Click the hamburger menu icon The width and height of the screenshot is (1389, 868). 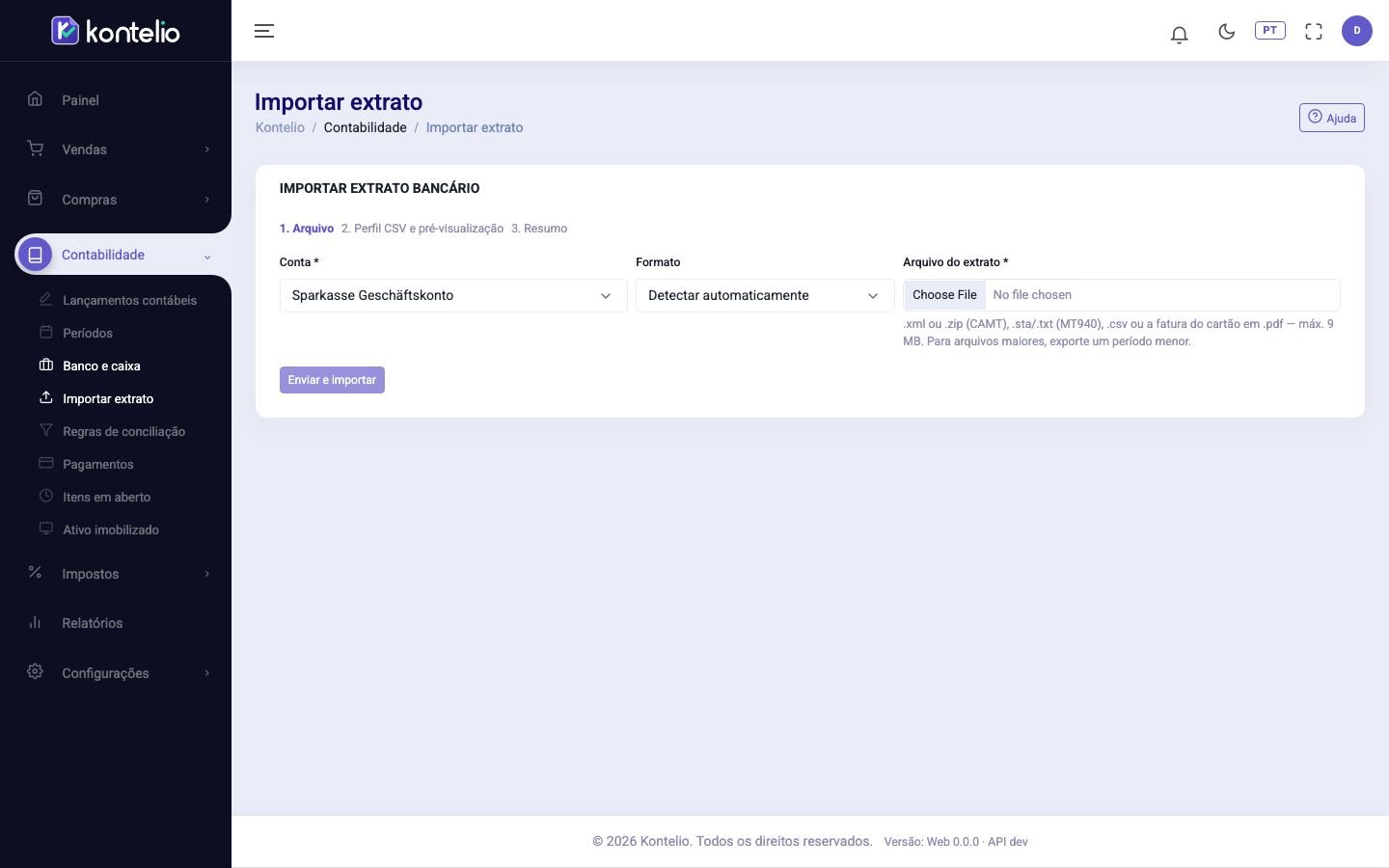(x=264, y=31)
